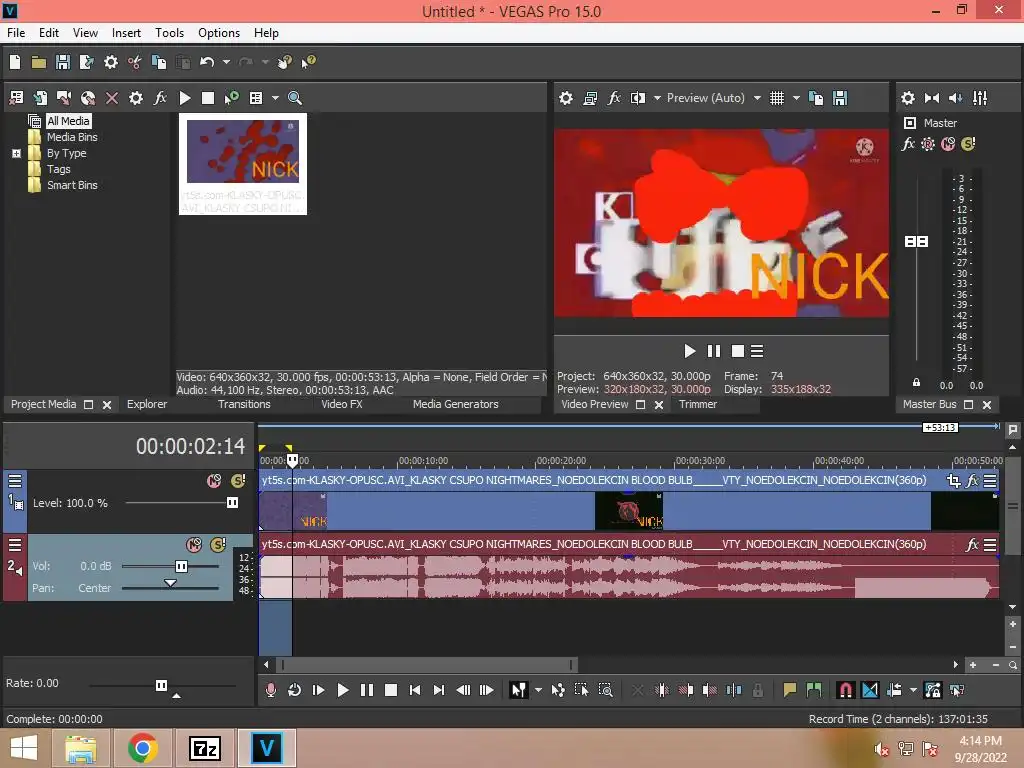Solo audio track 2

[x=218, y=545]
